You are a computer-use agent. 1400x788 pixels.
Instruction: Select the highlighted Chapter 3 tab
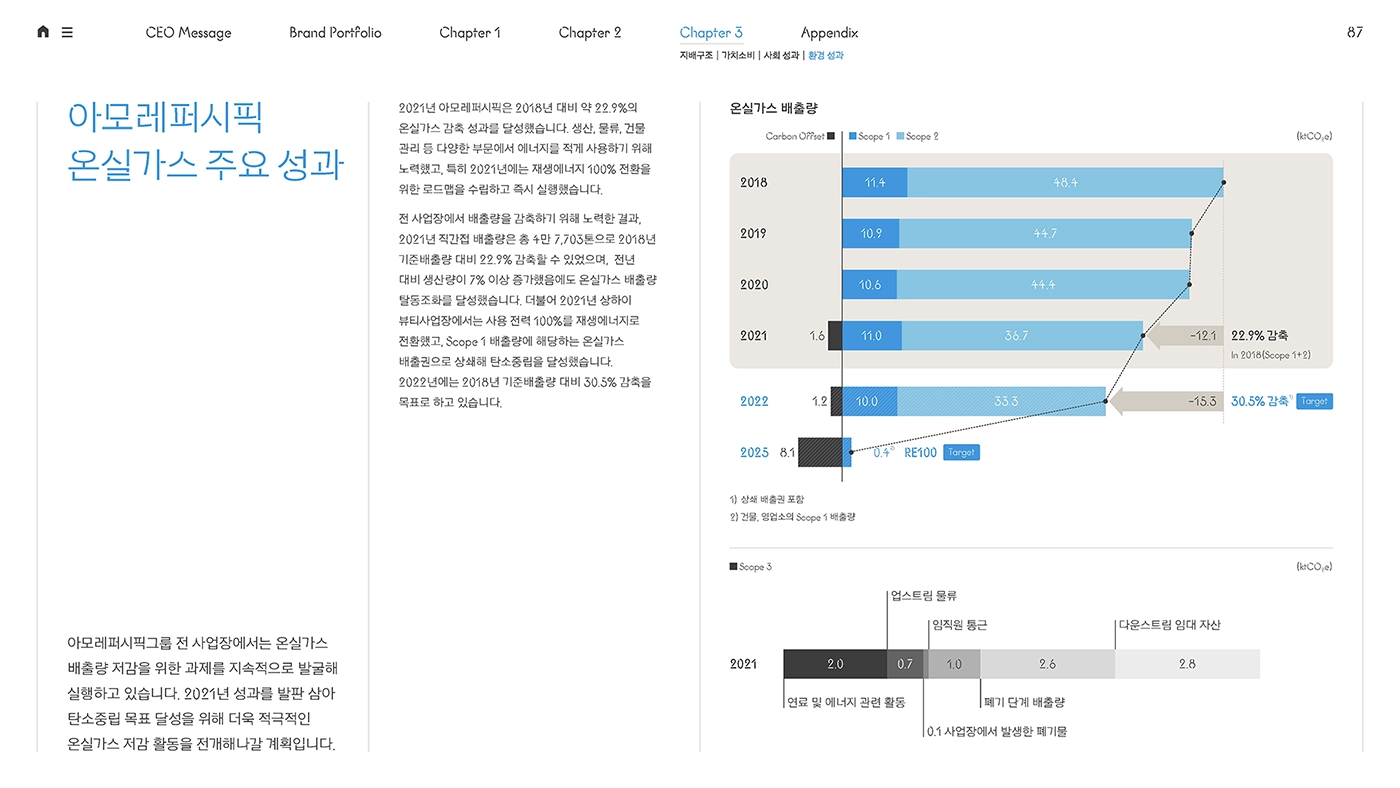pyautogui.click(x=711, y=33)
